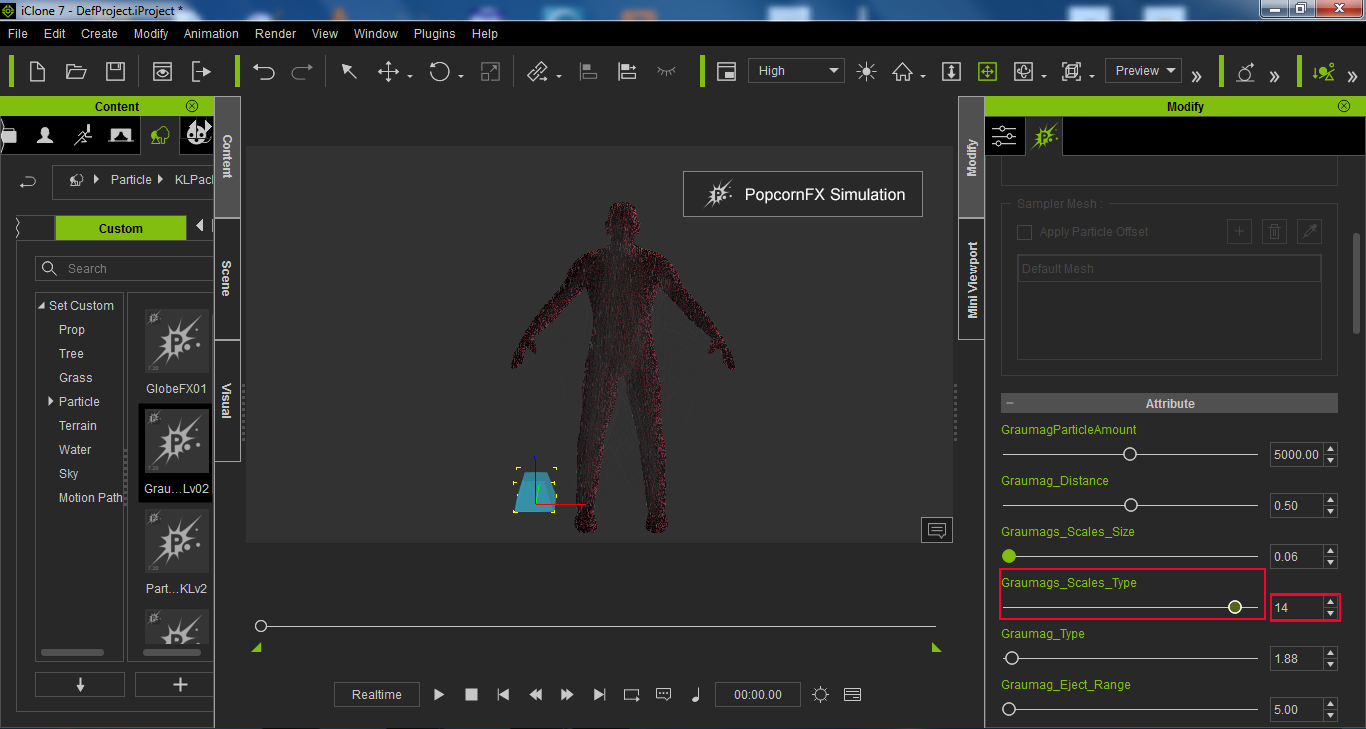Image resolution: width=1366 pixels, height=729 pixels.
Task: Adjust the Graumag_Type slider handle
Action: click(x=1012, y=658)
